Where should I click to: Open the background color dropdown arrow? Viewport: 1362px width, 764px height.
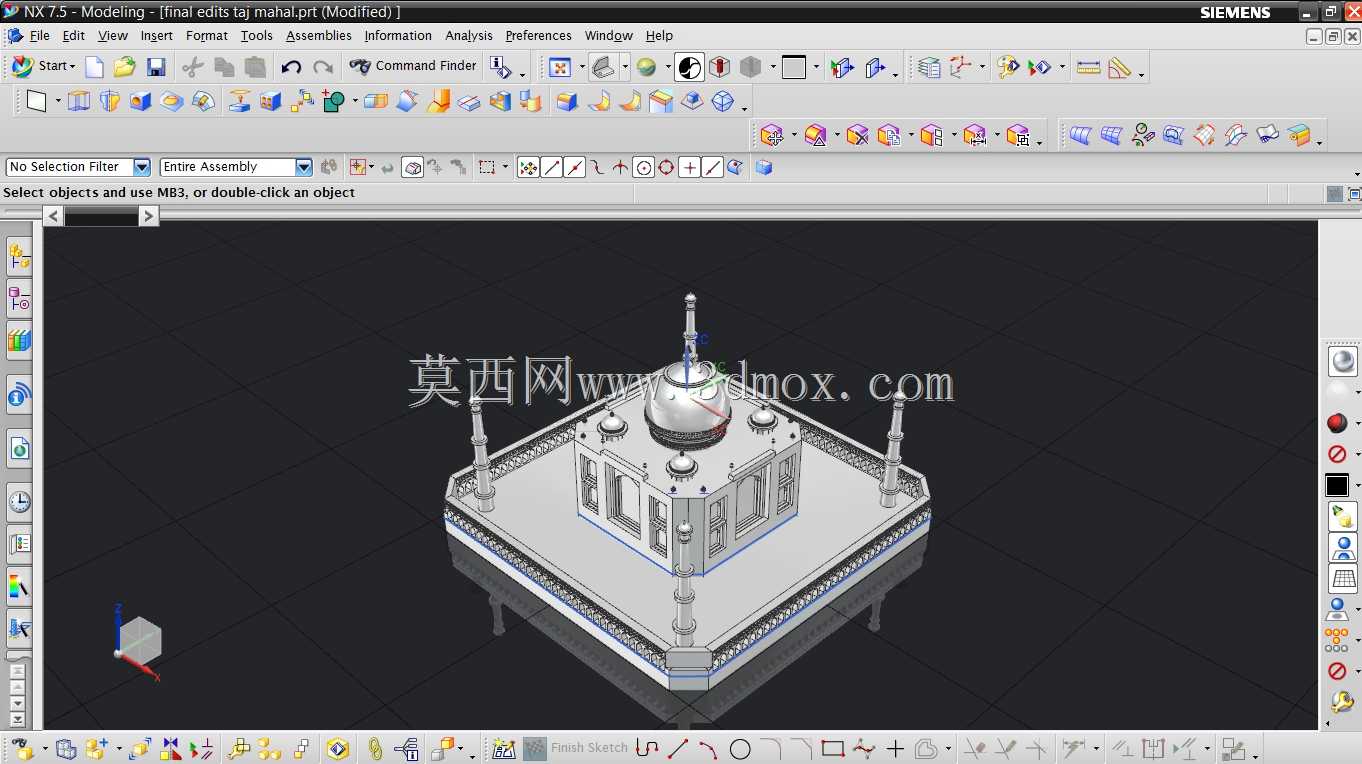point(816,67)
